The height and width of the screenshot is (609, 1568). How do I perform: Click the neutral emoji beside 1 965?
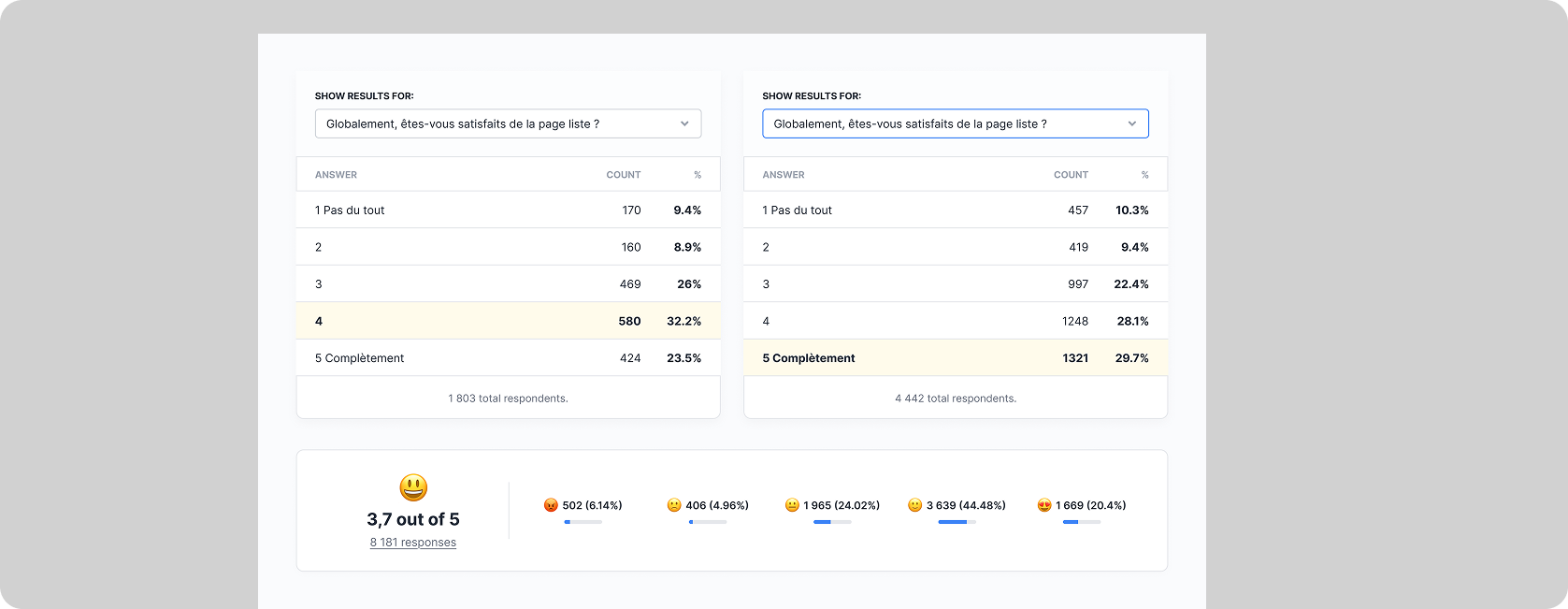tap(792, 505)
